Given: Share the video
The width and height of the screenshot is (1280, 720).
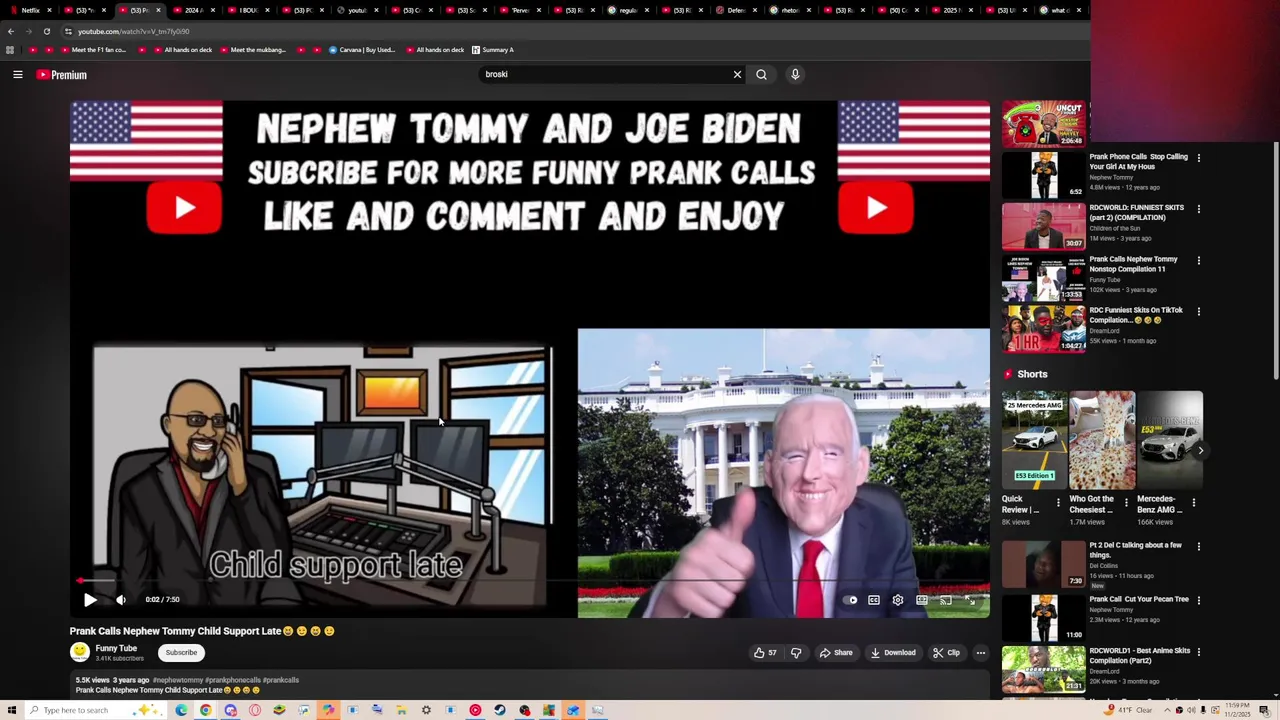Looking at the screenshot, I should tap(836, 653).
